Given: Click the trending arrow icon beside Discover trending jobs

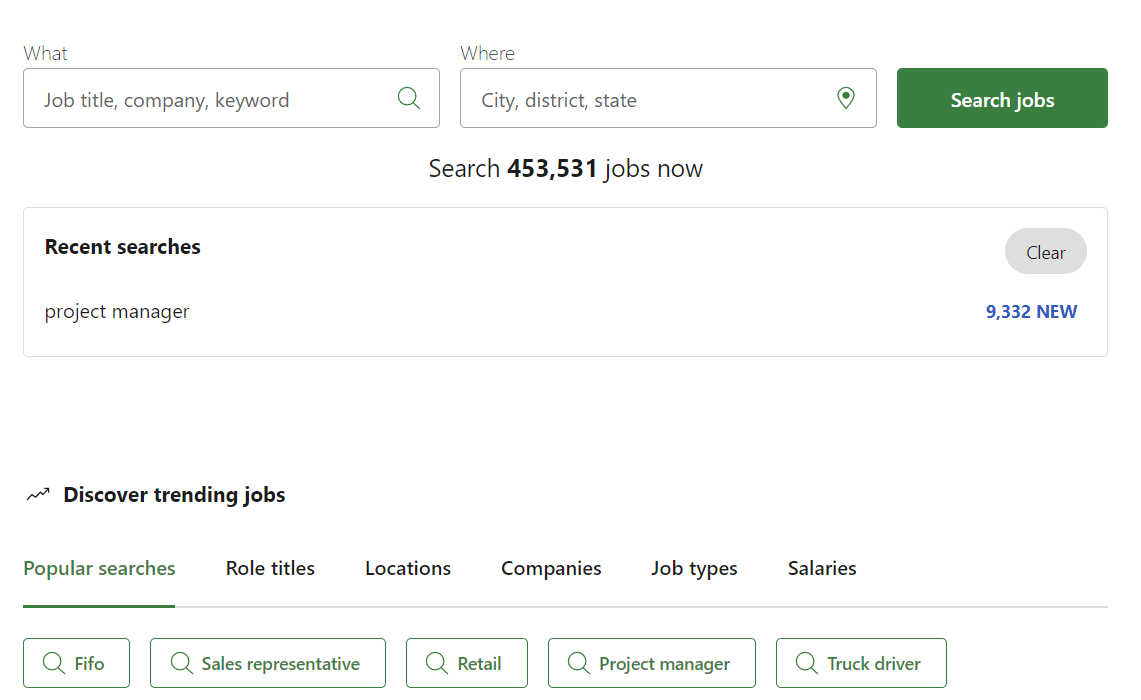Looking at the screenshot, I should [38, 494].
